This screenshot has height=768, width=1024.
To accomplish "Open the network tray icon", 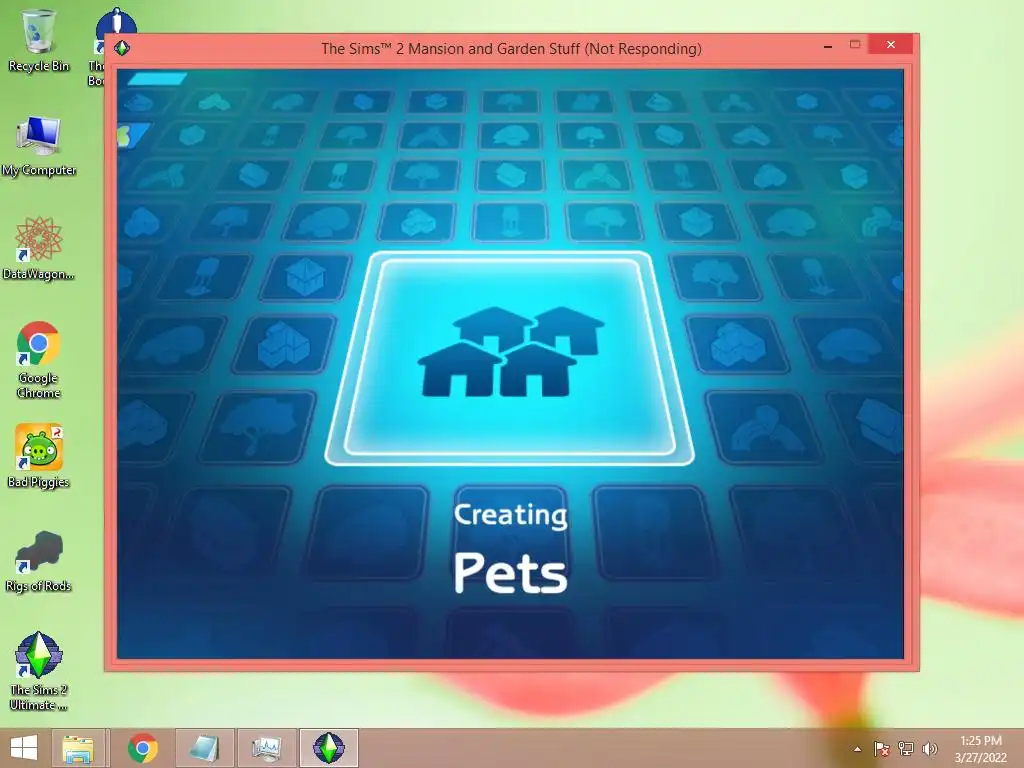I will [906, 749].
